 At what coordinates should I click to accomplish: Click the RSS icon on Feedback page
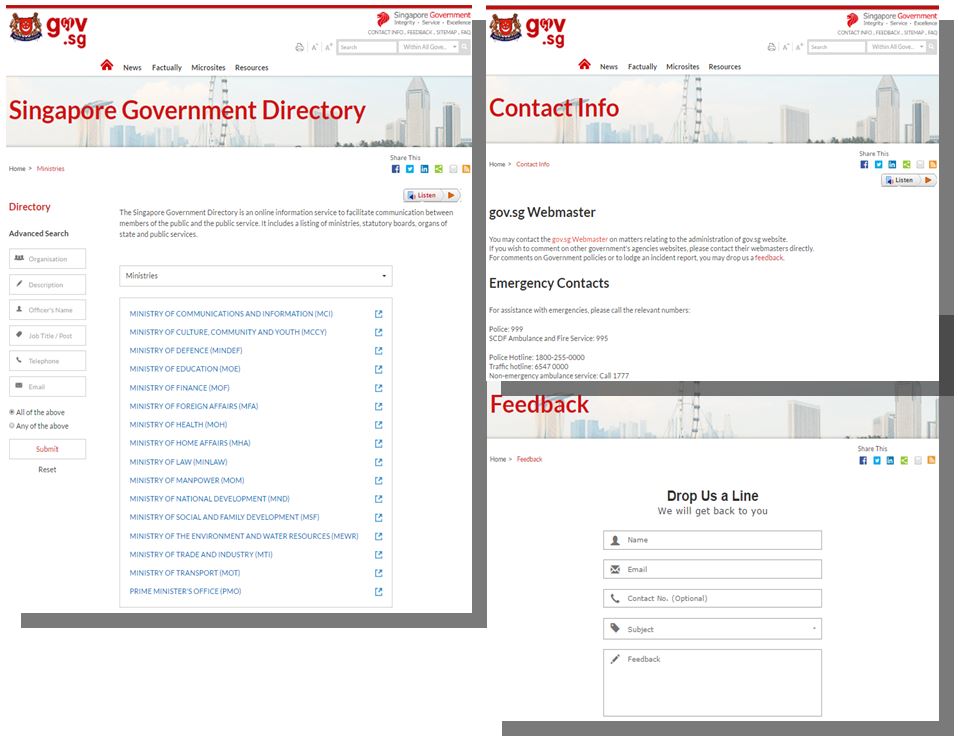tap(931, 460)
